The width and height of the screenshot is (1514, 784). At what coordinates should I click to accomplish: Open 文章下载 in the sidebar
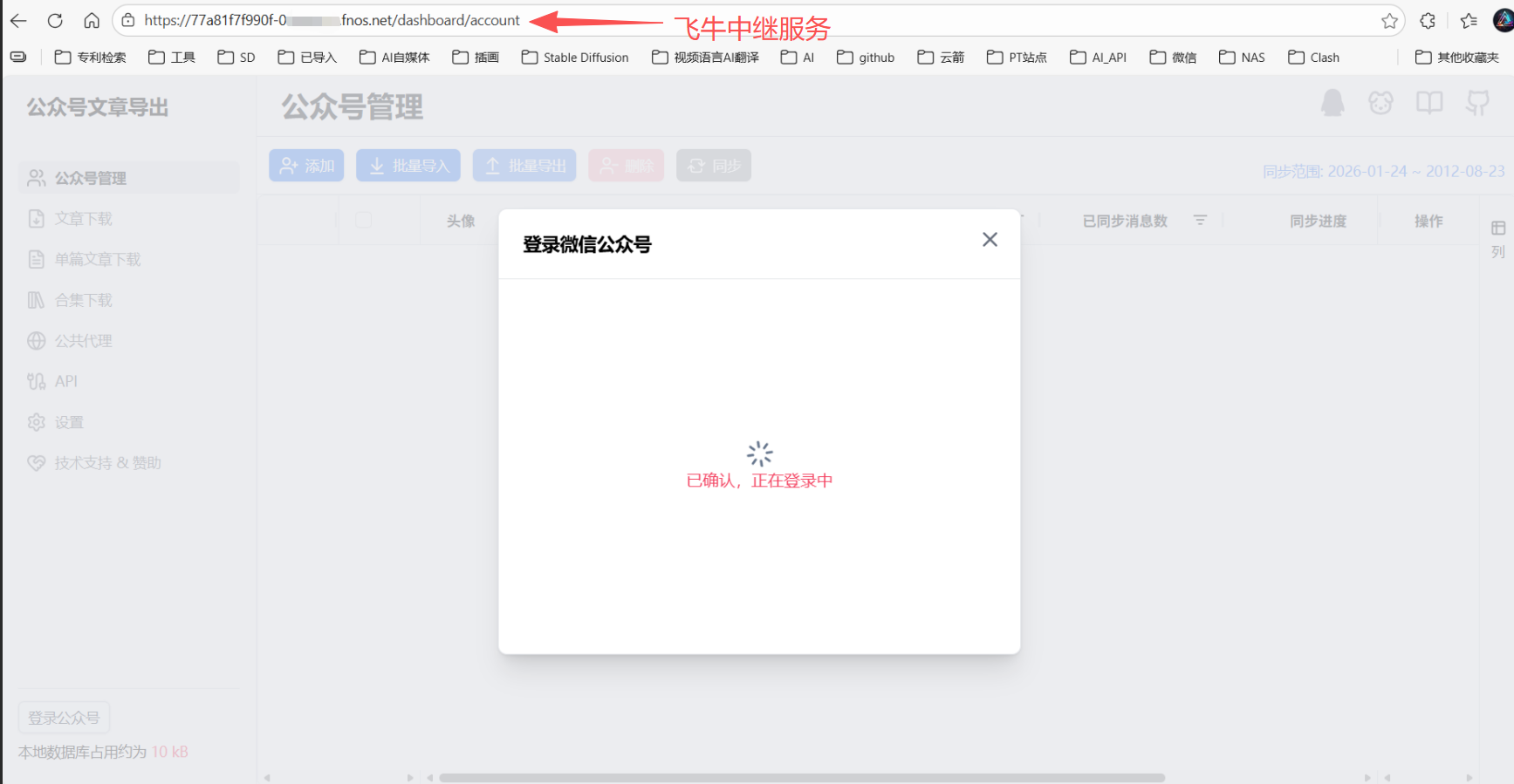129,219
